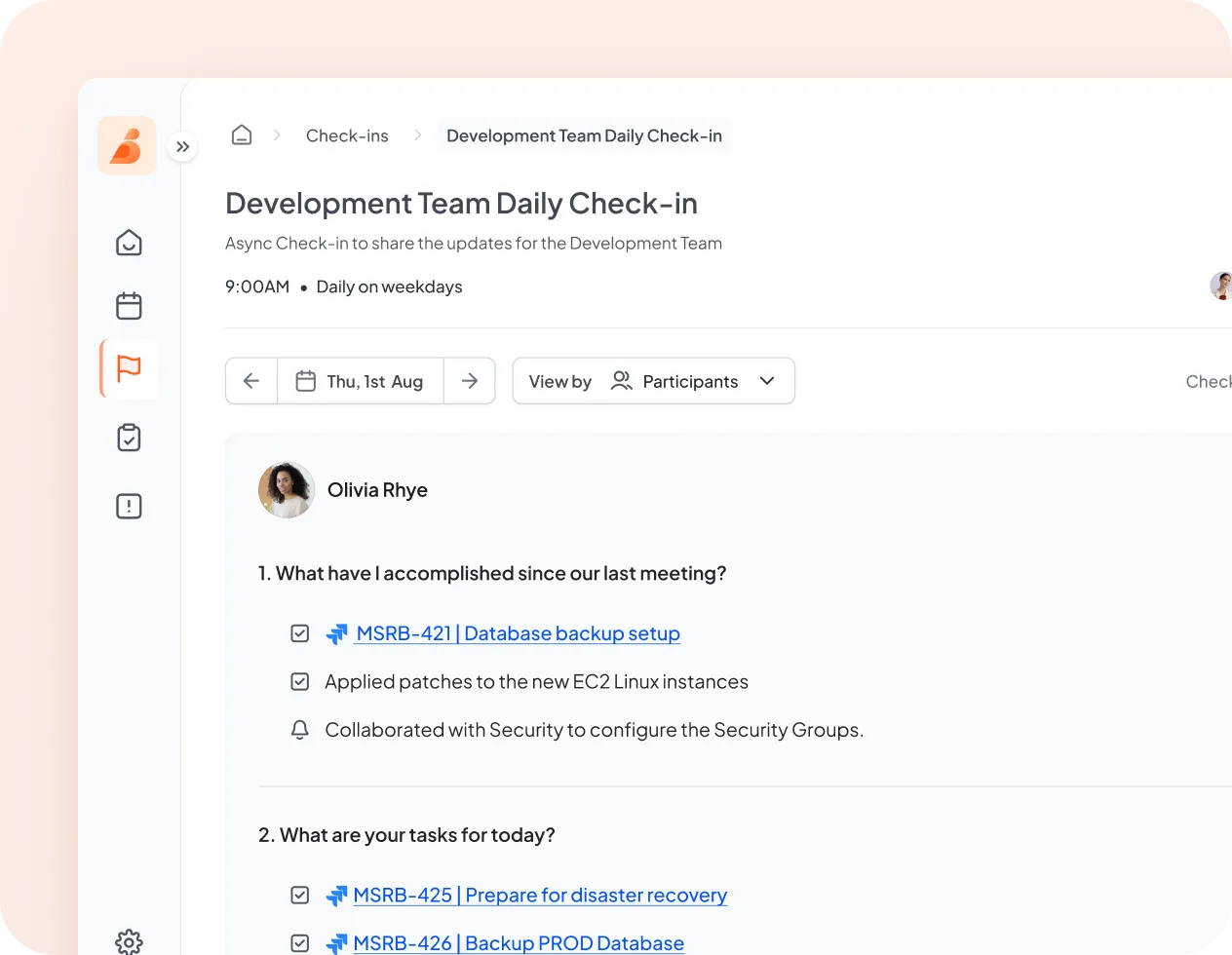This screenshot has height=955, width=1232.
Task: Click the calendar icon in date selector
Action: pyautogui.click(x=306, y=381)
